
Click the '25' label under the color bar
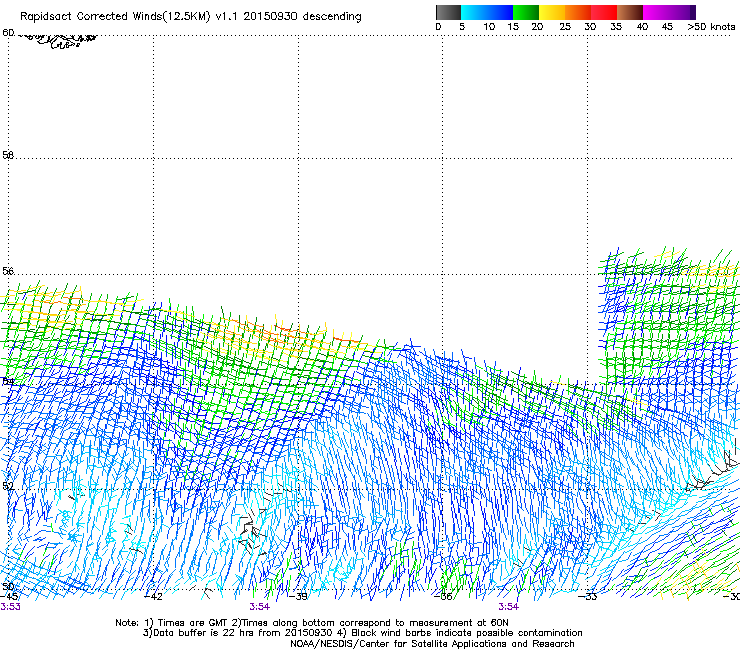pyautogui.click(x=565, y=27)
